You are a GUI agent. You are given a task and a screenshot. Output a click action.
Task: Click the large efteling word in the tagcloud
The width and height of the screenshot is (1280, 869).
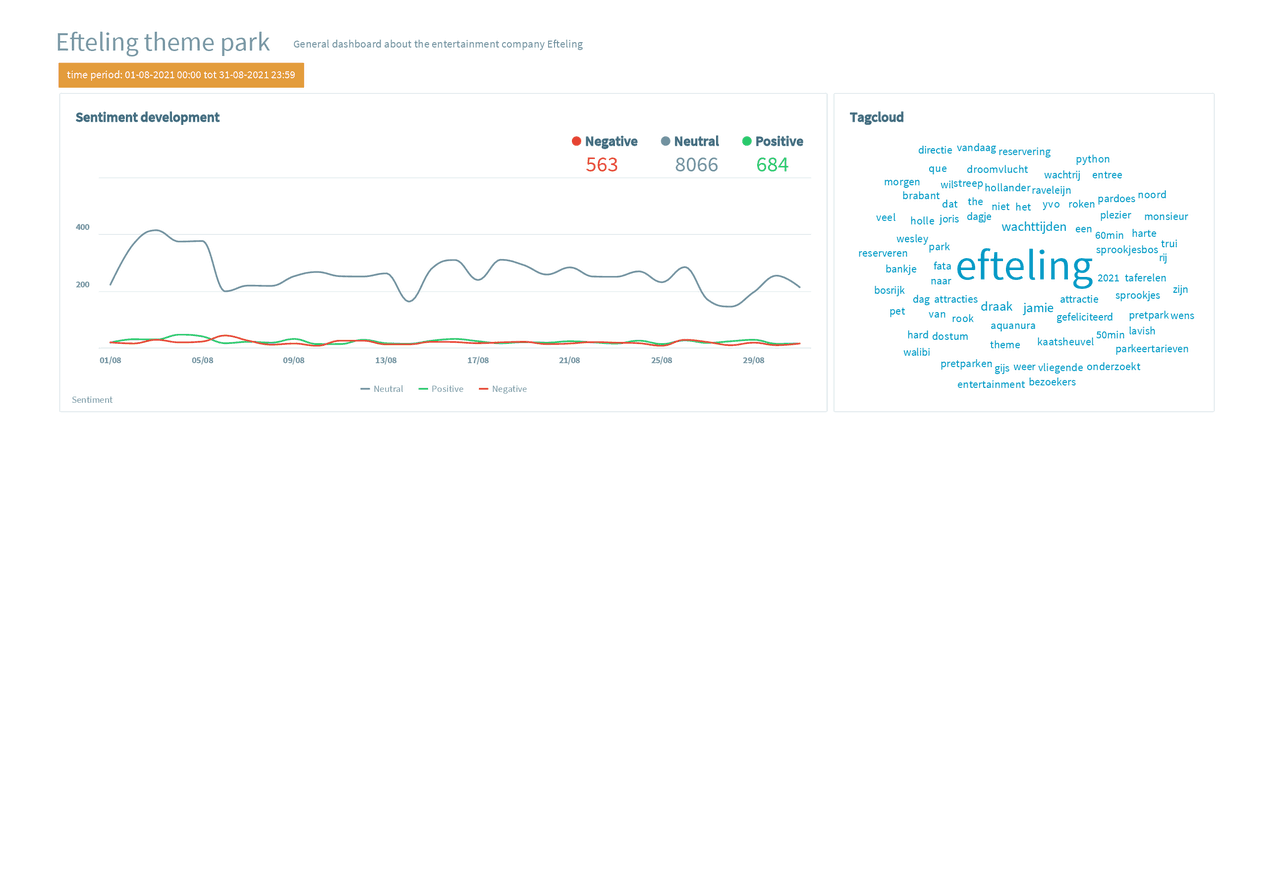point(1024,265)
